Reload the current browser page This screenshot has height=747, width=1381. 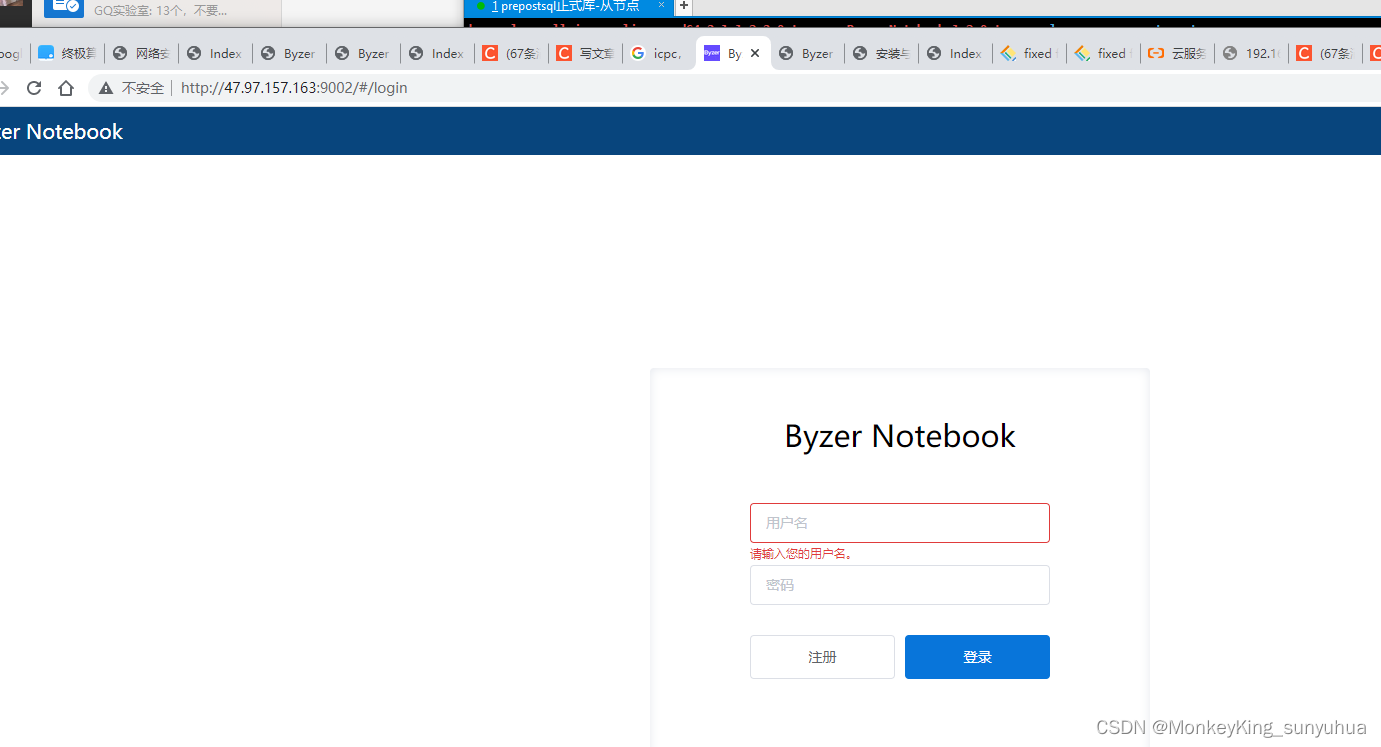34,88
